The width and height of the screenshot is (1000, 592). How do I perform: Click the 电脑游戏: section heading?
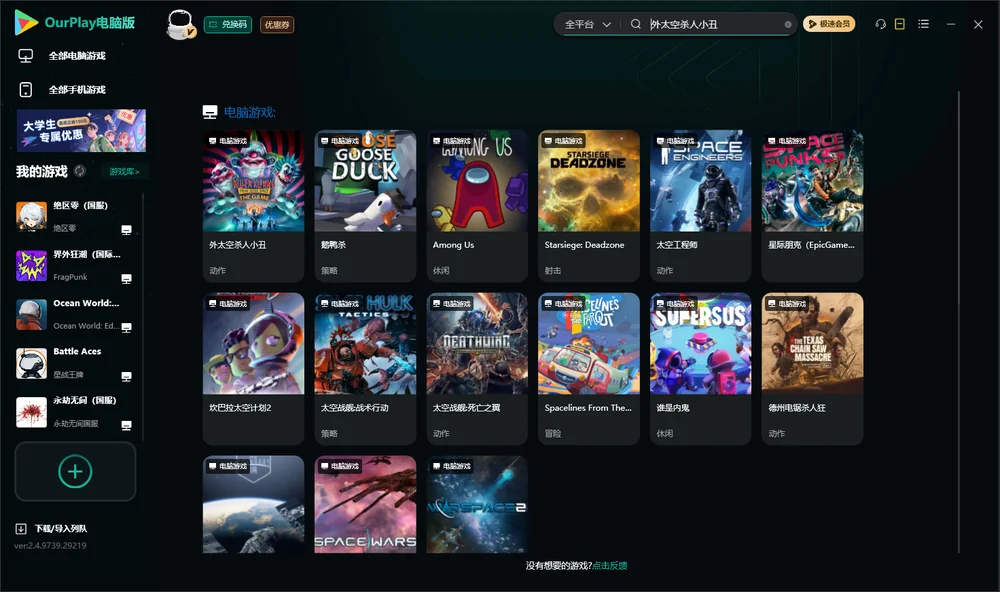coord(249,112)
